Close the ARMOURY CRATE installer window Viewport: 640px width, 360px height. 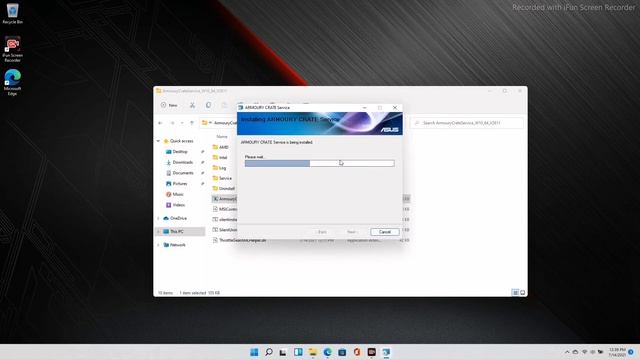tap(395, 108)
